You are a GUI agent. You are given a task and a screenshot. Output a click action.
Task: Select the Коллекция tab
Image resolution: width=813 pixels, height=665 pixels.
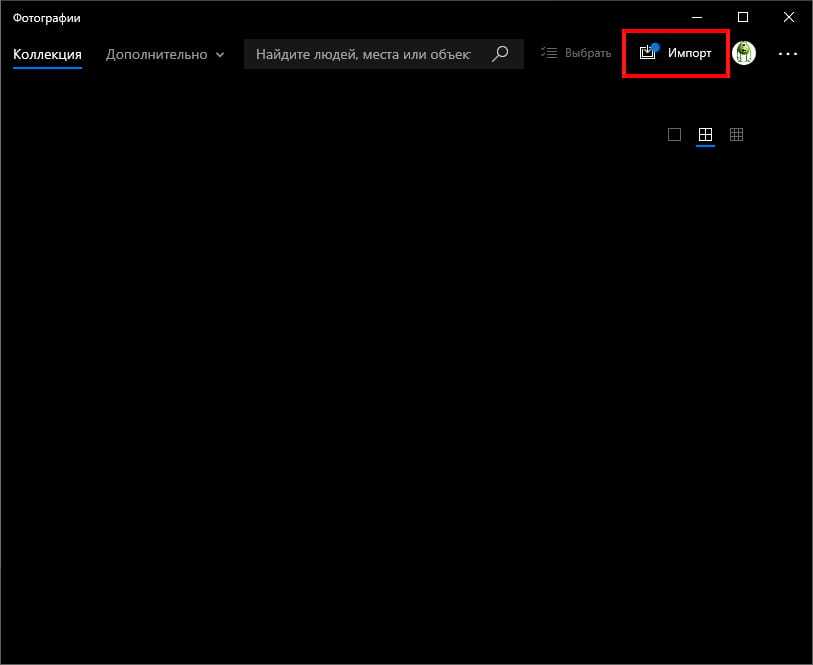pyautogui.click(x=47, y=54)
